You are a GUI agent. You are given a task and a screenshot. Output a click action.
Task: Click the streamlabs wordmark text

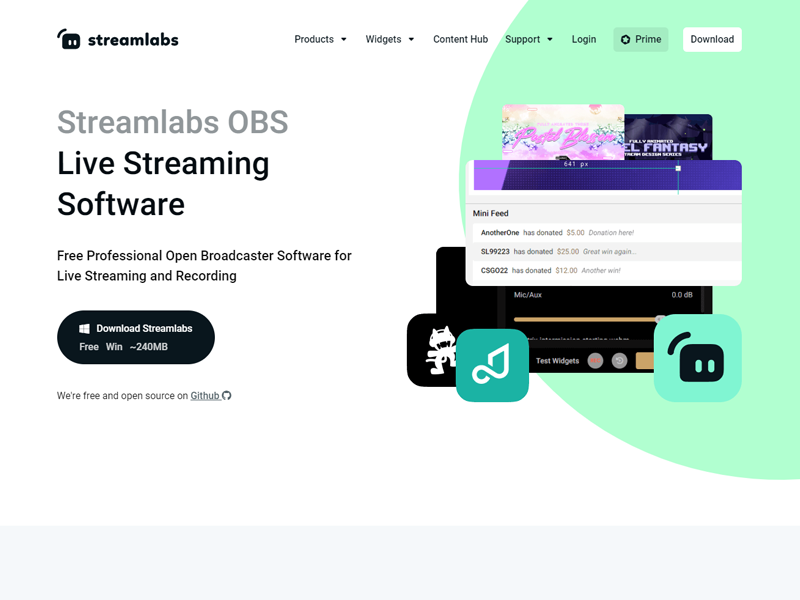(x=133, y=40)
